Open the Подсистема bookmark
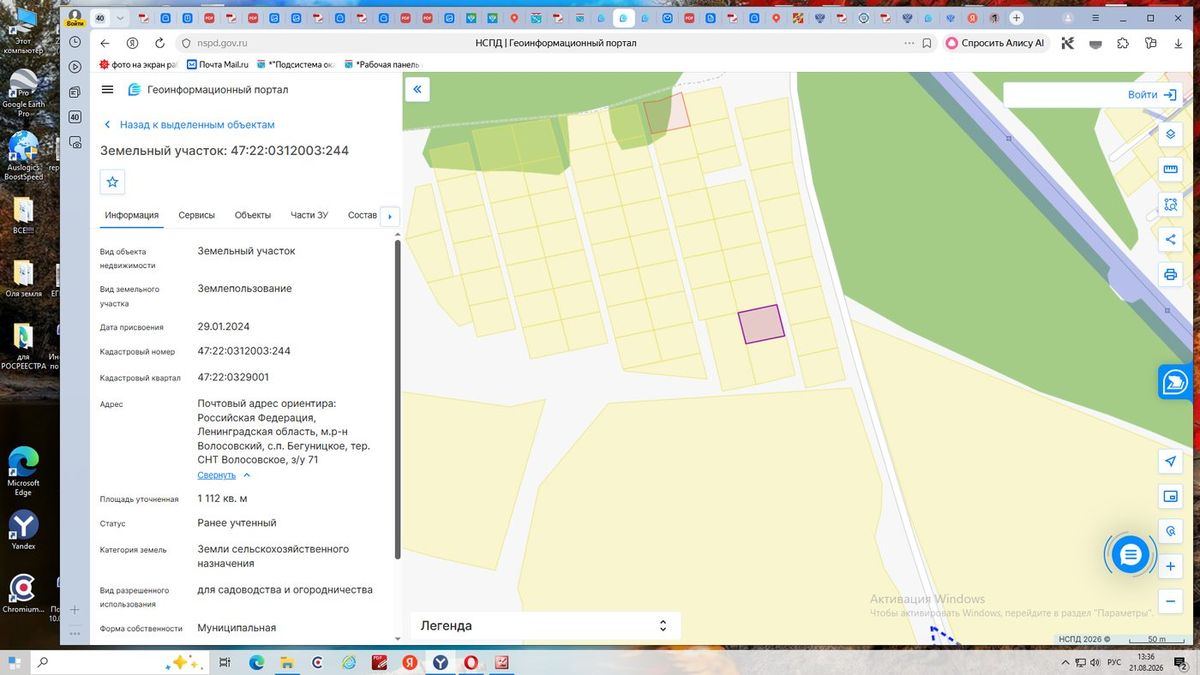 pos(296,64)
